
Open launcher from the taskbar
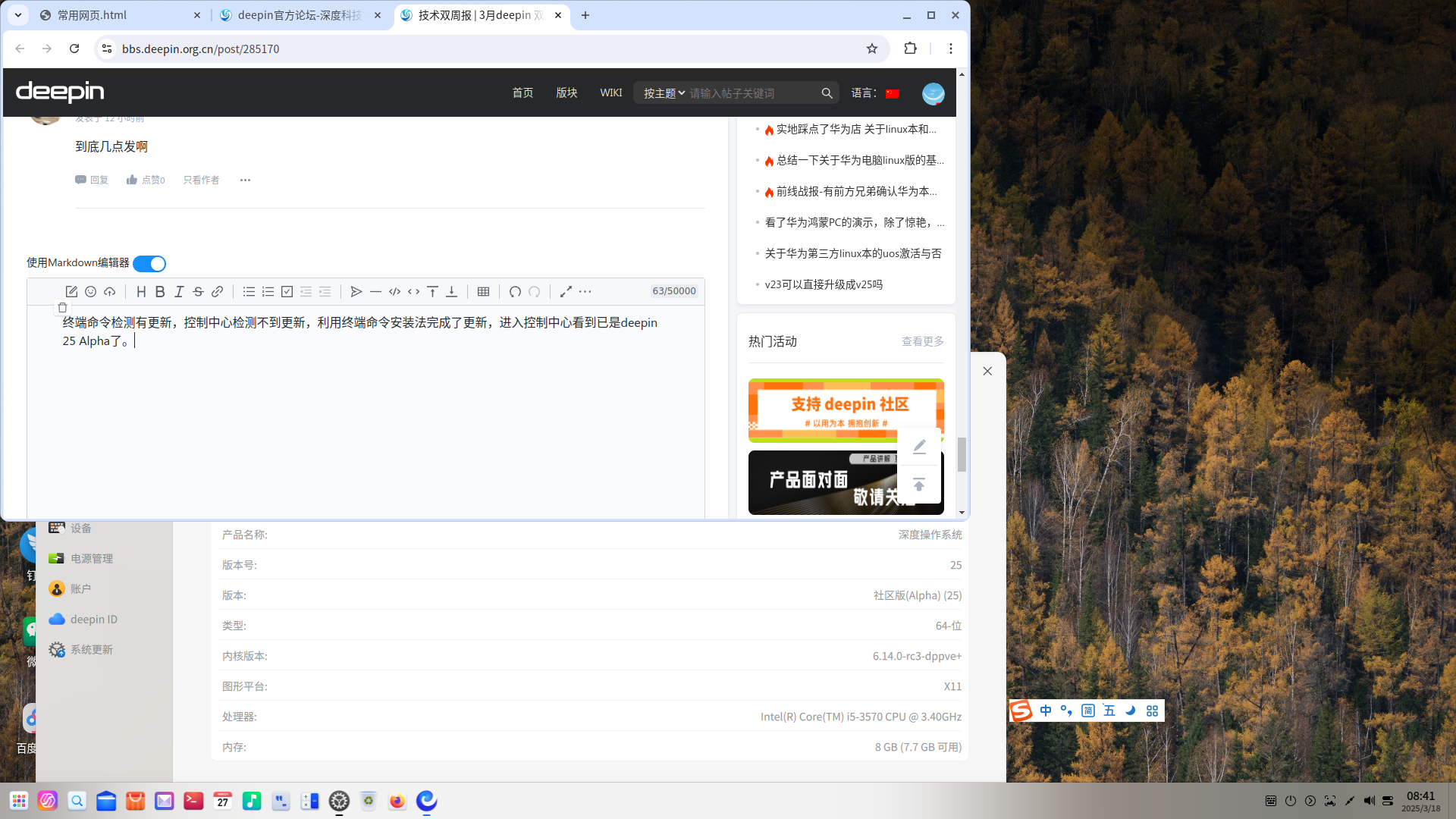coord(19,801)
